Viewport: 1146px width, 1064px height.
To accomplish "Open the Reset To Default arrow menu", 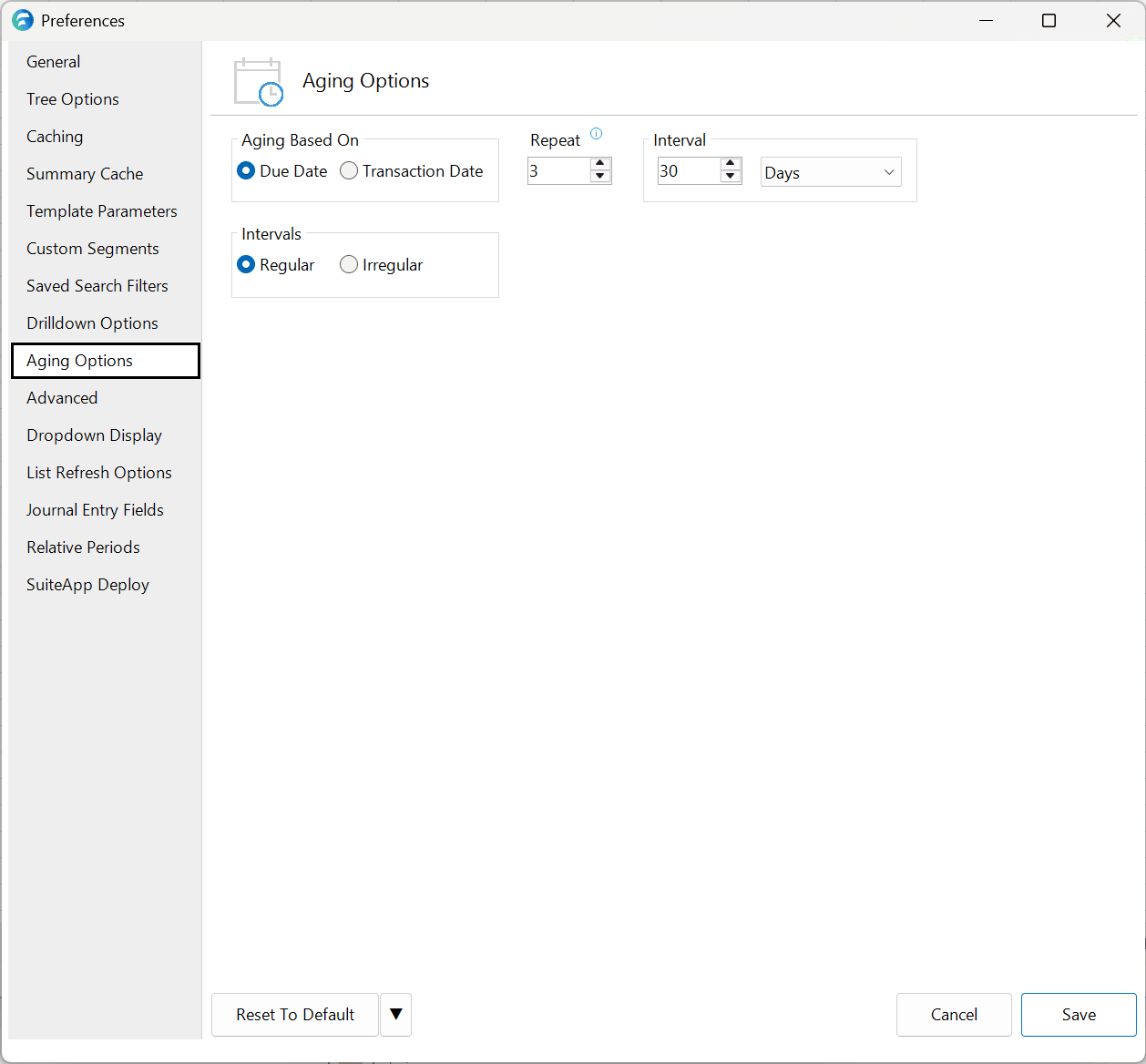I will [x=396, y=1015].
